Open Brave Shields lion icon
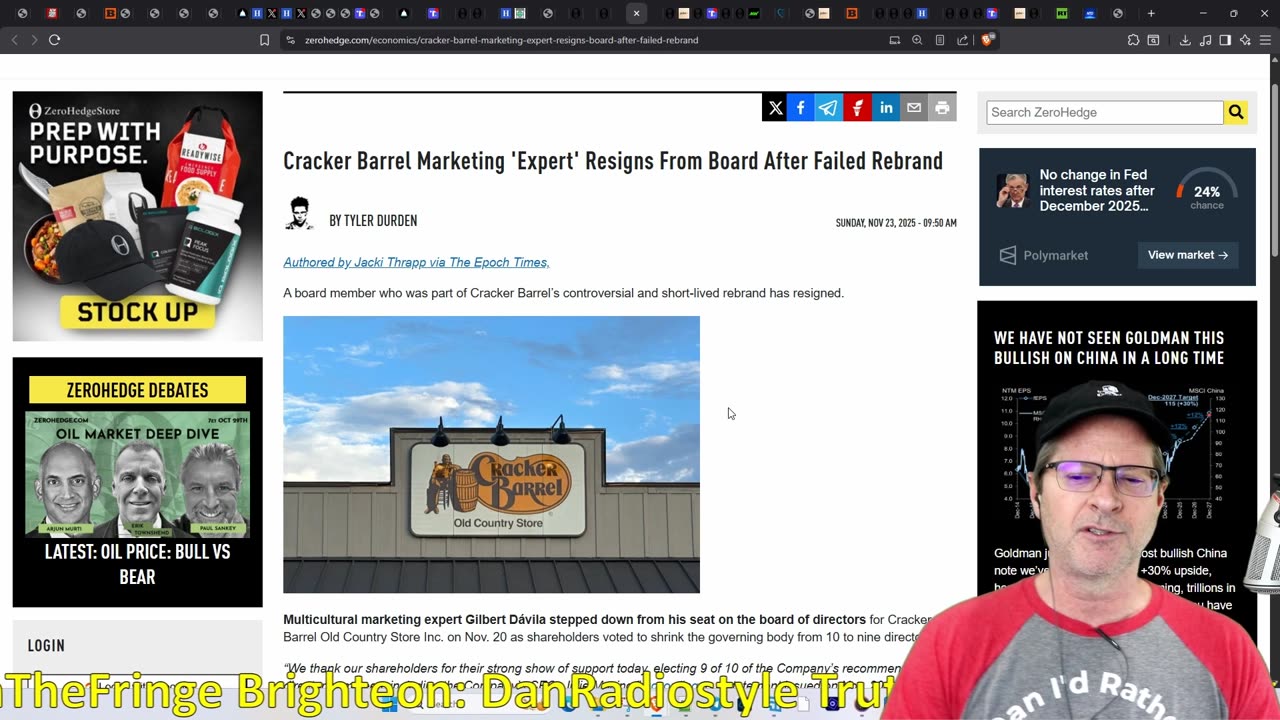Image resolution: width=1280 pixels, height=720 pixels. 986,40
